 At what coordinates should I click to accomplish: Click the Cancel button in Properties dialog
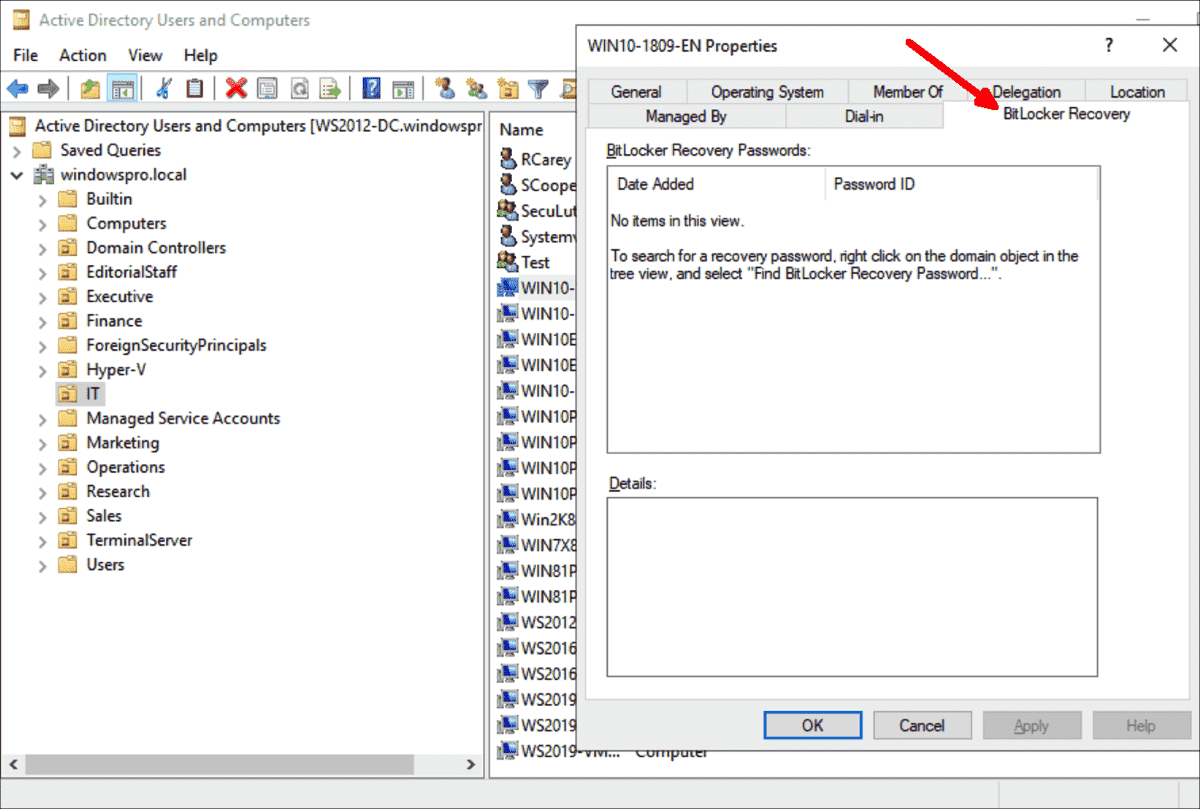click(x=921, y=725)
